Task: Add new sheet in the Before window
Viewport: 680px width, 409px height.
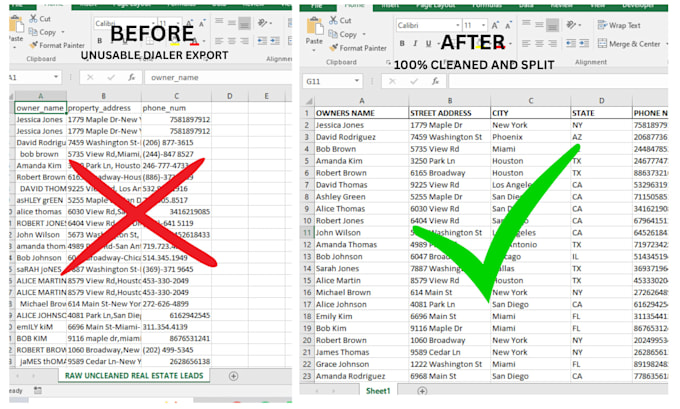Action: coord(233,376)
